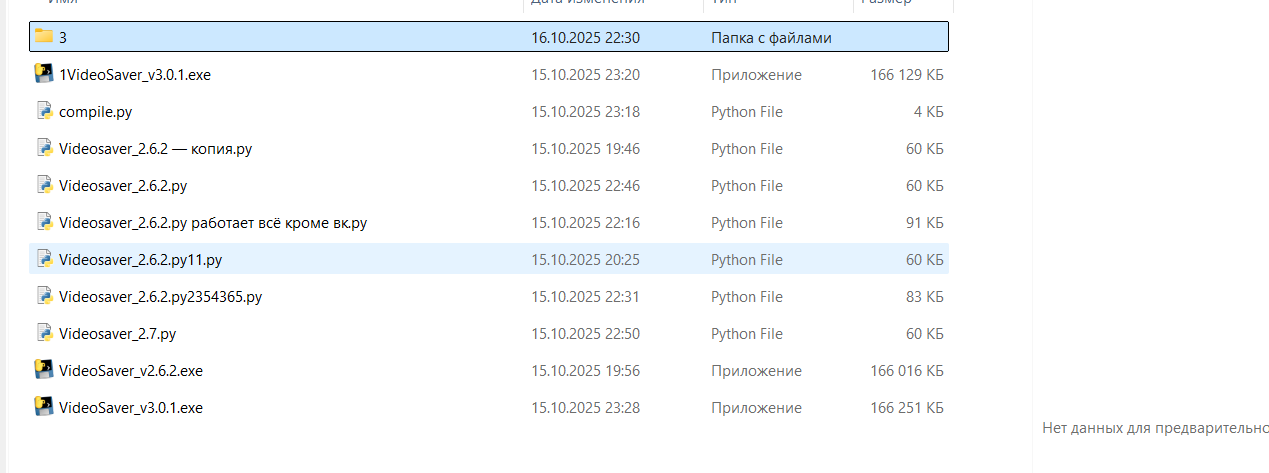Click the "Папка с файлами" type cell
Screen dimensions: 1269x473
(771, 38)
